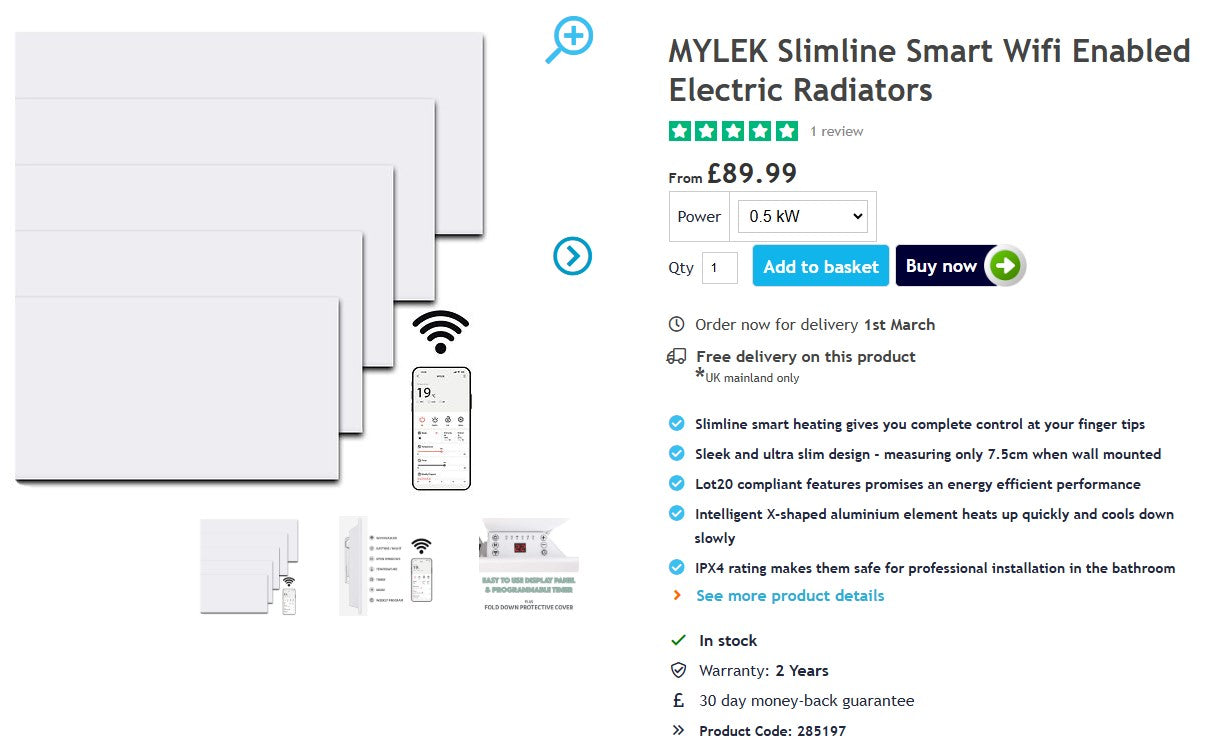Click the free delivery van icon
Viewport: 1207px width, 743px height.
tap(677, 356)
